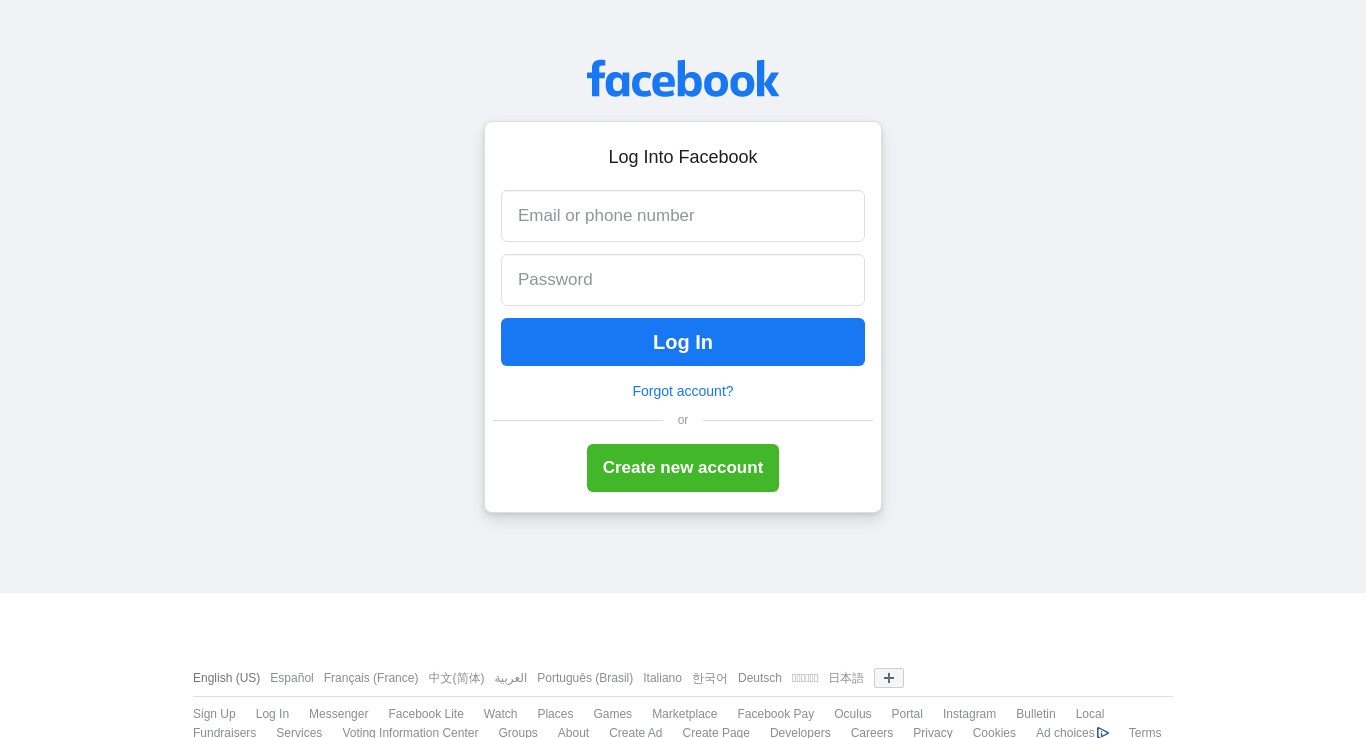This screenshot has height=738, width=1366.
Task: Click the blue Log In button
Action: point(683,342)
